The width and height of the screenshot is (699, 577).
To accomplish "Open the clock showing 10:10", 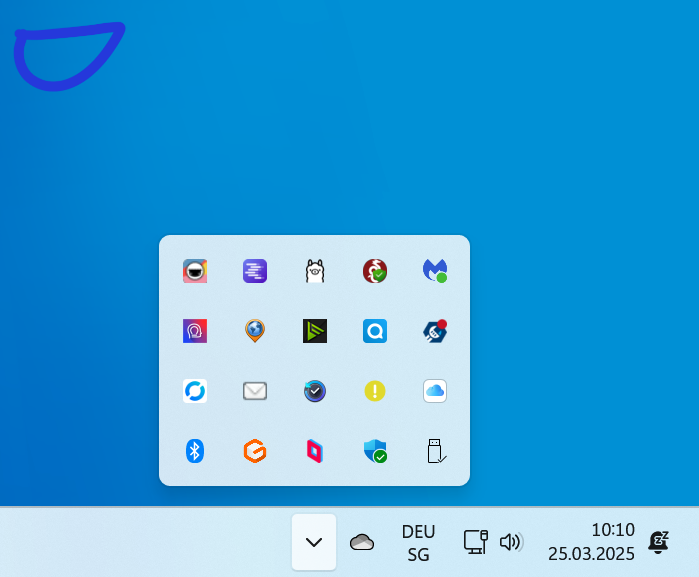I will tap(591, 542).
